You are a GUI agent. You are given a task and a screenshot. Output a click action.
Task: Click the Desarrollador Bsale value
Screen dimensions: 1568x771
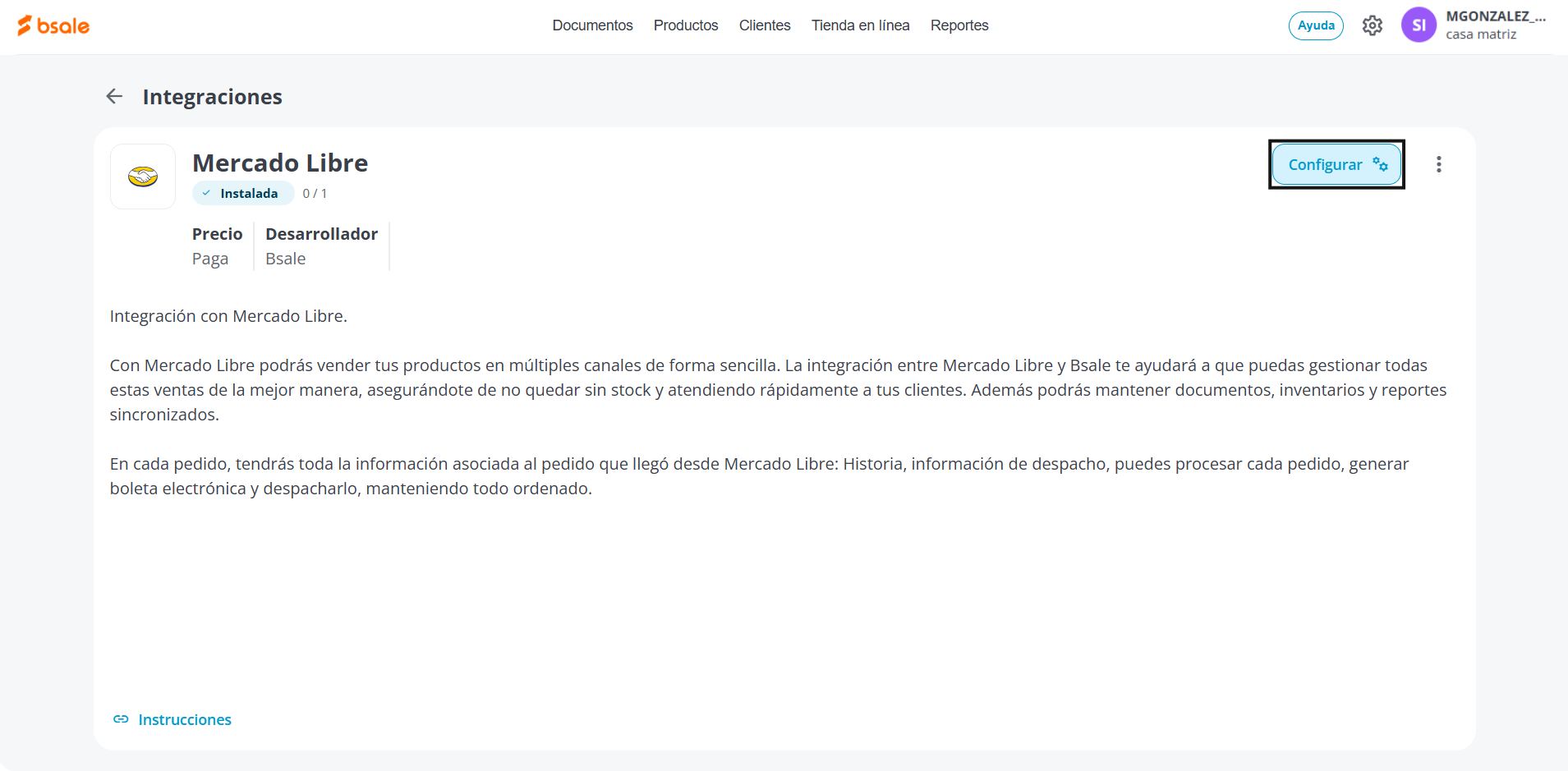pyautogui.click(x=286, y=259)
